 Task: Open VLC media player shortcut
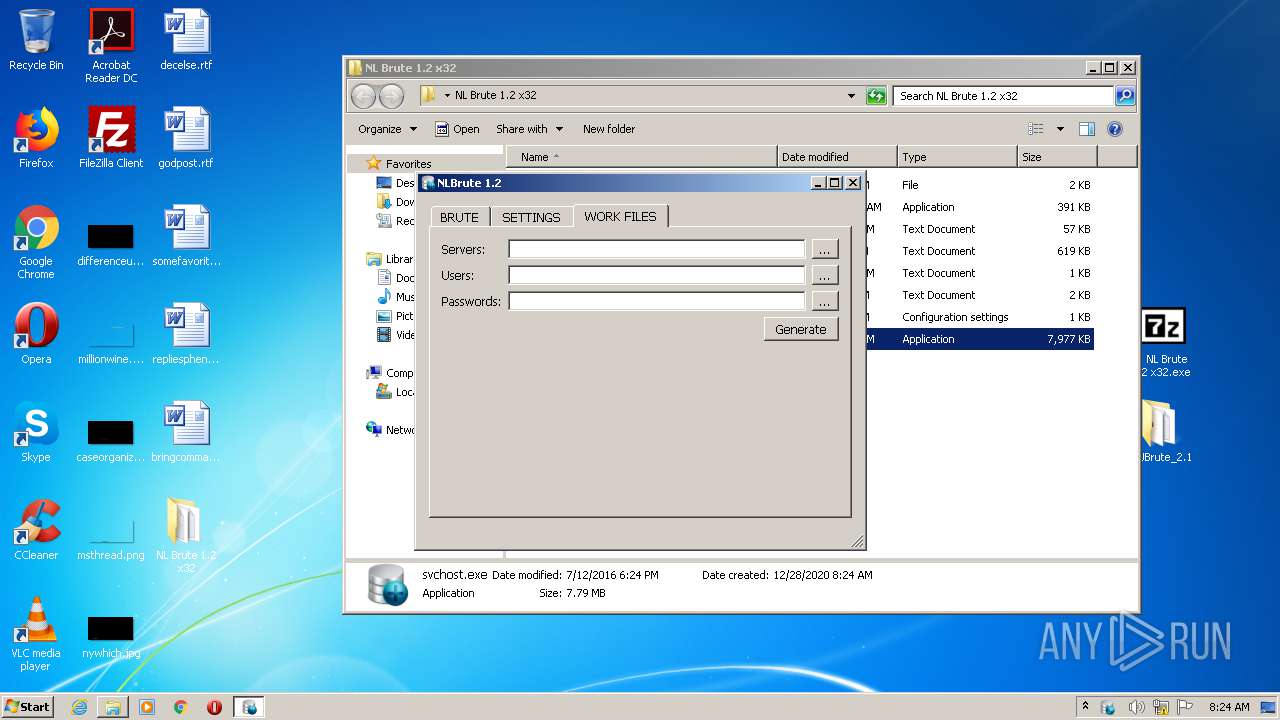pyautogui.click(x=36, y=634)
